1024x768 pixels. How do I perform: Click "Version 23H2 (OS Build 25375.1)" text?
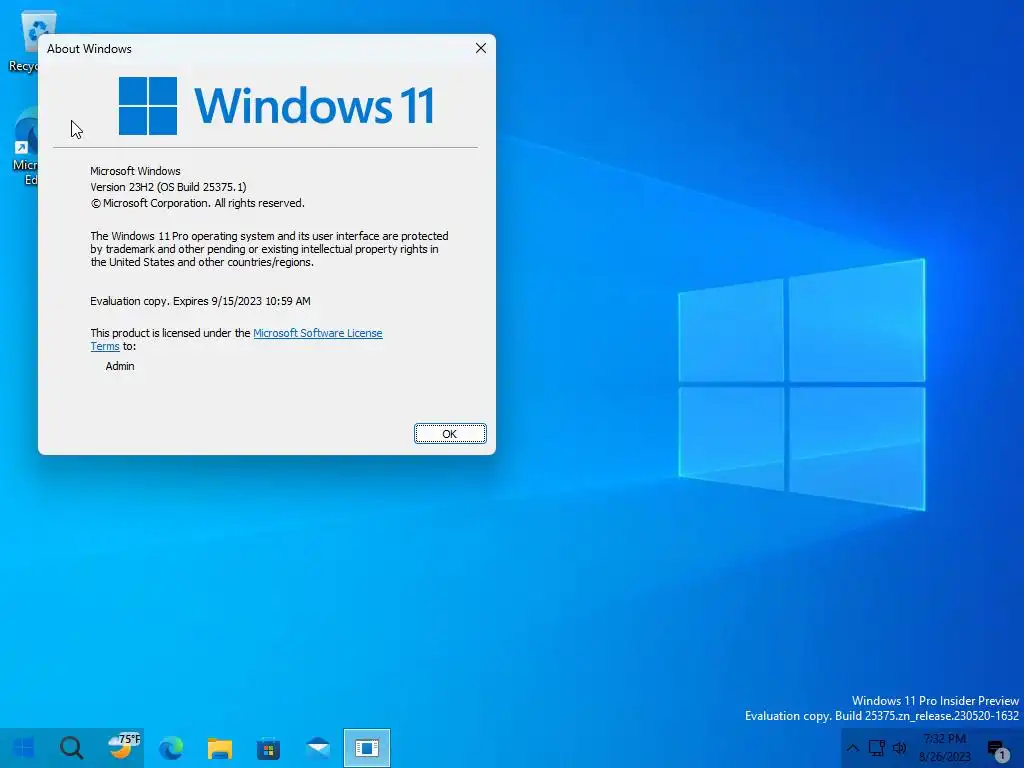[168, 187]
